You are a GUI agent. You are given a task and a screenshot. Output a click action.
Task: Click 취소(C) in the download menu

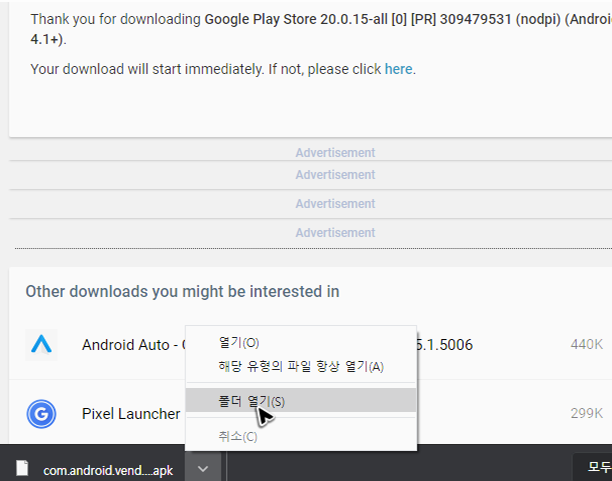click(301, 436)
